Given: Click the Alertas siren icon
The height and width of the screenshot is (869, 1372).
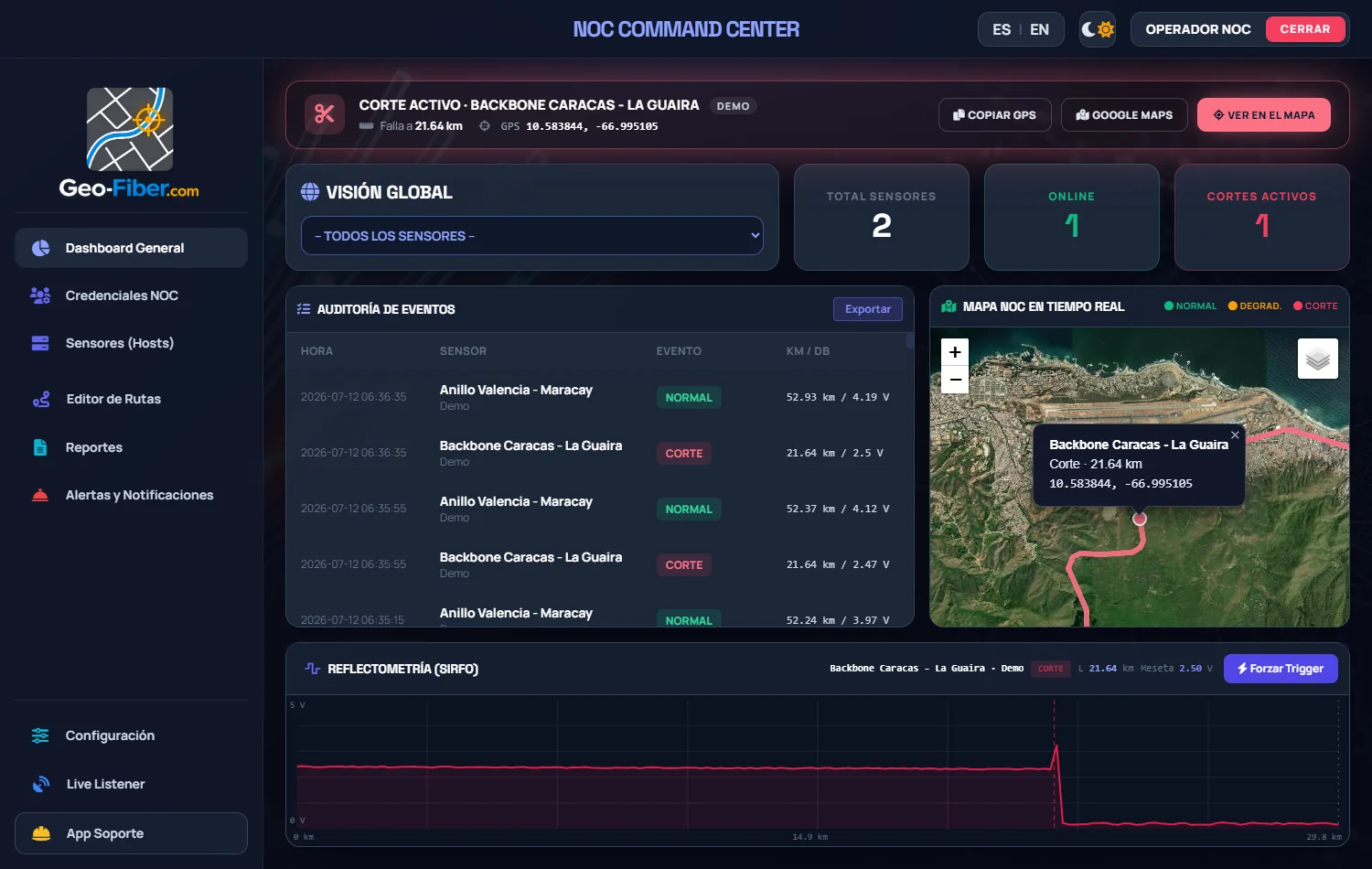Looking at the screenshot, I should tap(40, 495).
